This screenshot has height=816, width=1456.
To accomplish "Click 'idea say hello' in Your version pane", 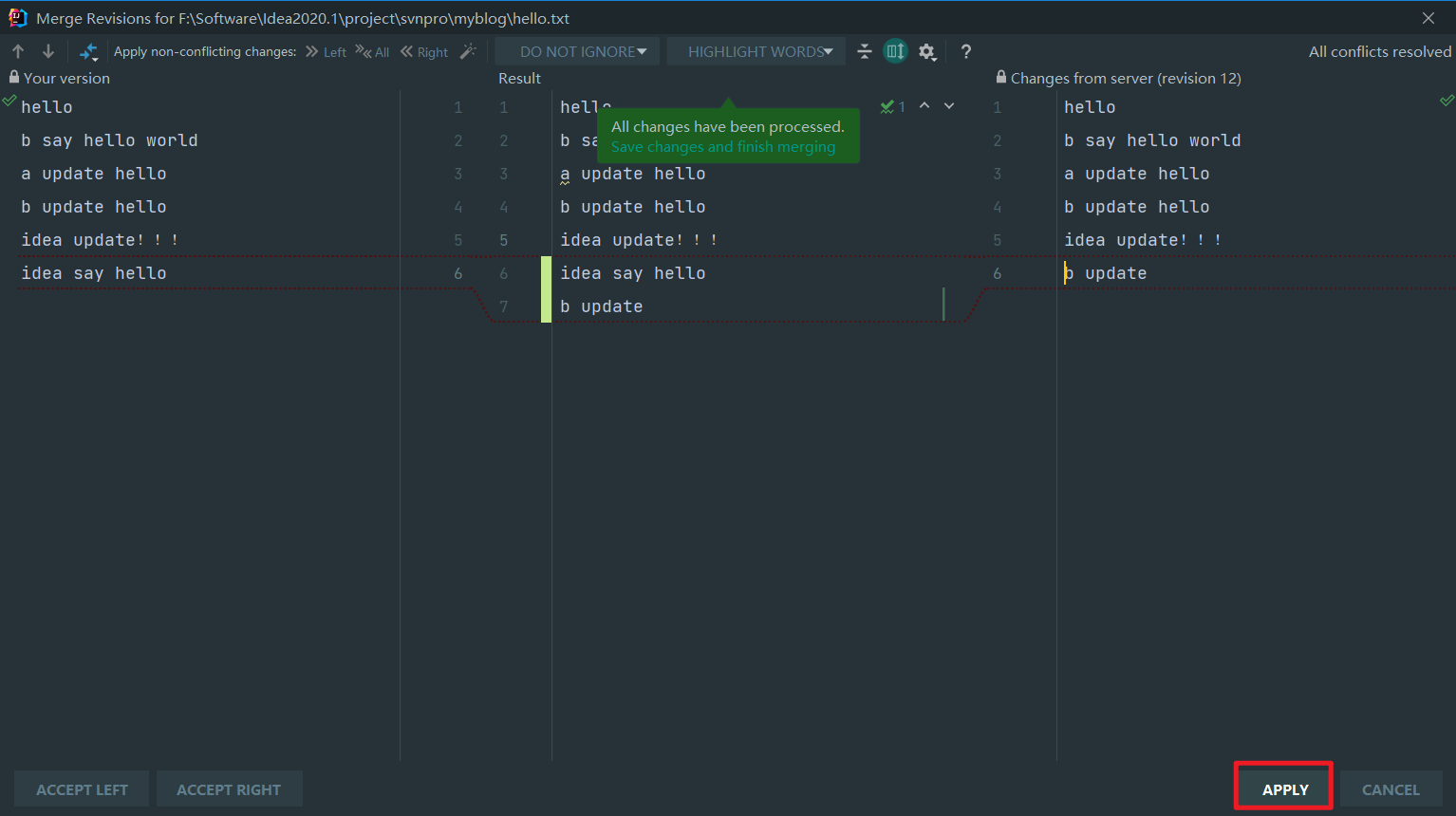I will point(94,273).
